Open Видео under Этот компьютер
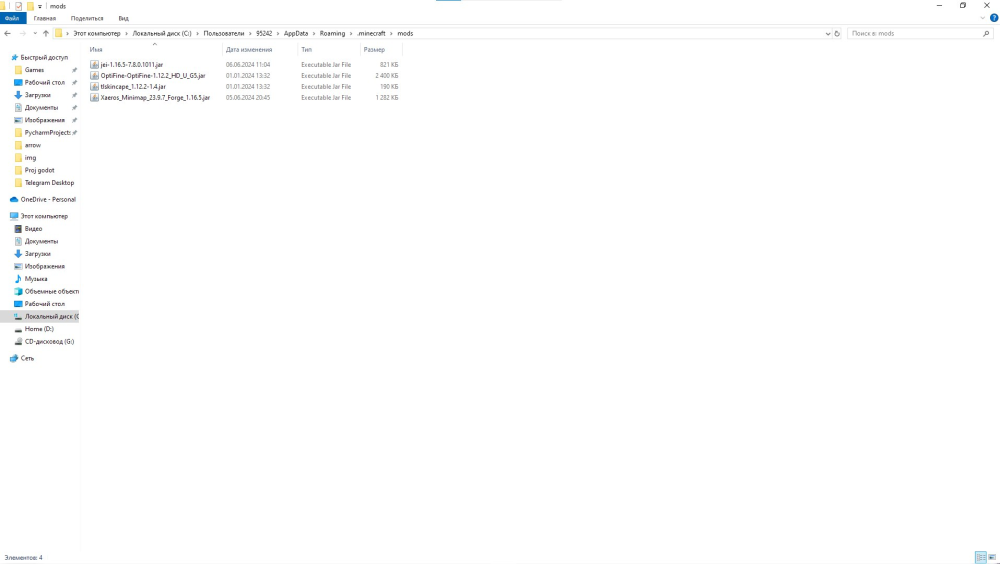The width and height of the screenshot is (1000, 564). point(33,228)
